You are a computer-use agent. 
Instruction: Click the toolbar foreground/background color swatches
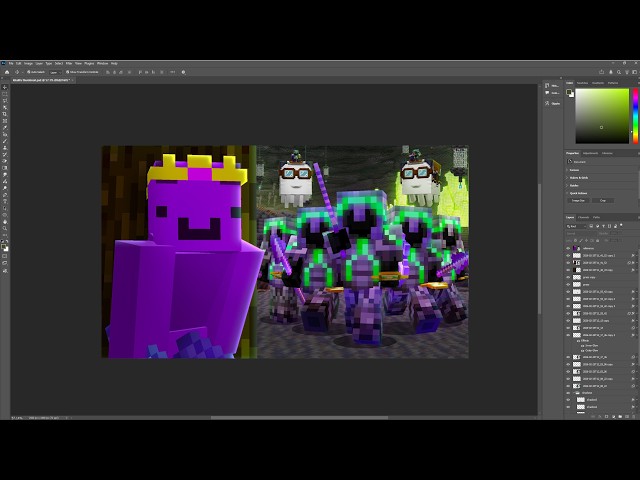(5, 247)
